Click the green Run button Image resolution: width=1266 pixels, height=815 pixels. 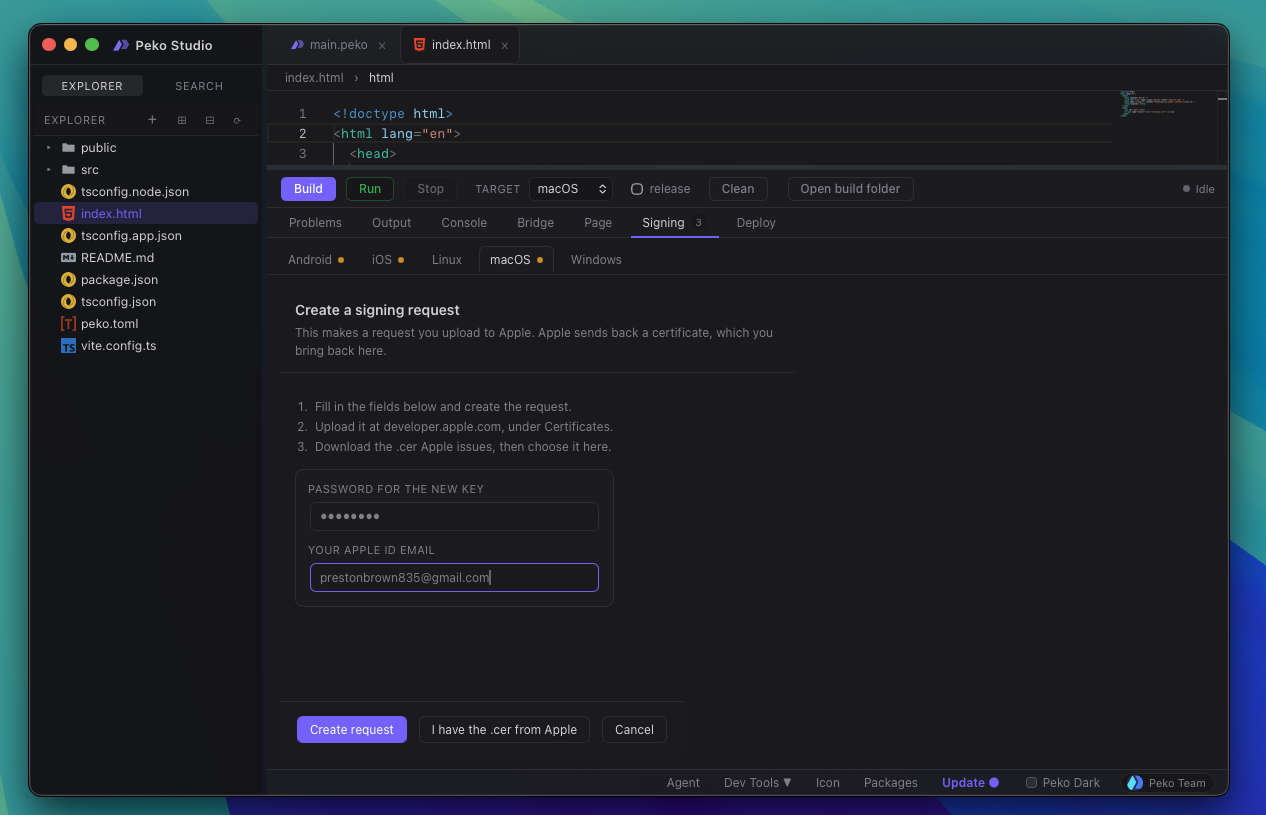tap(370, 189)
